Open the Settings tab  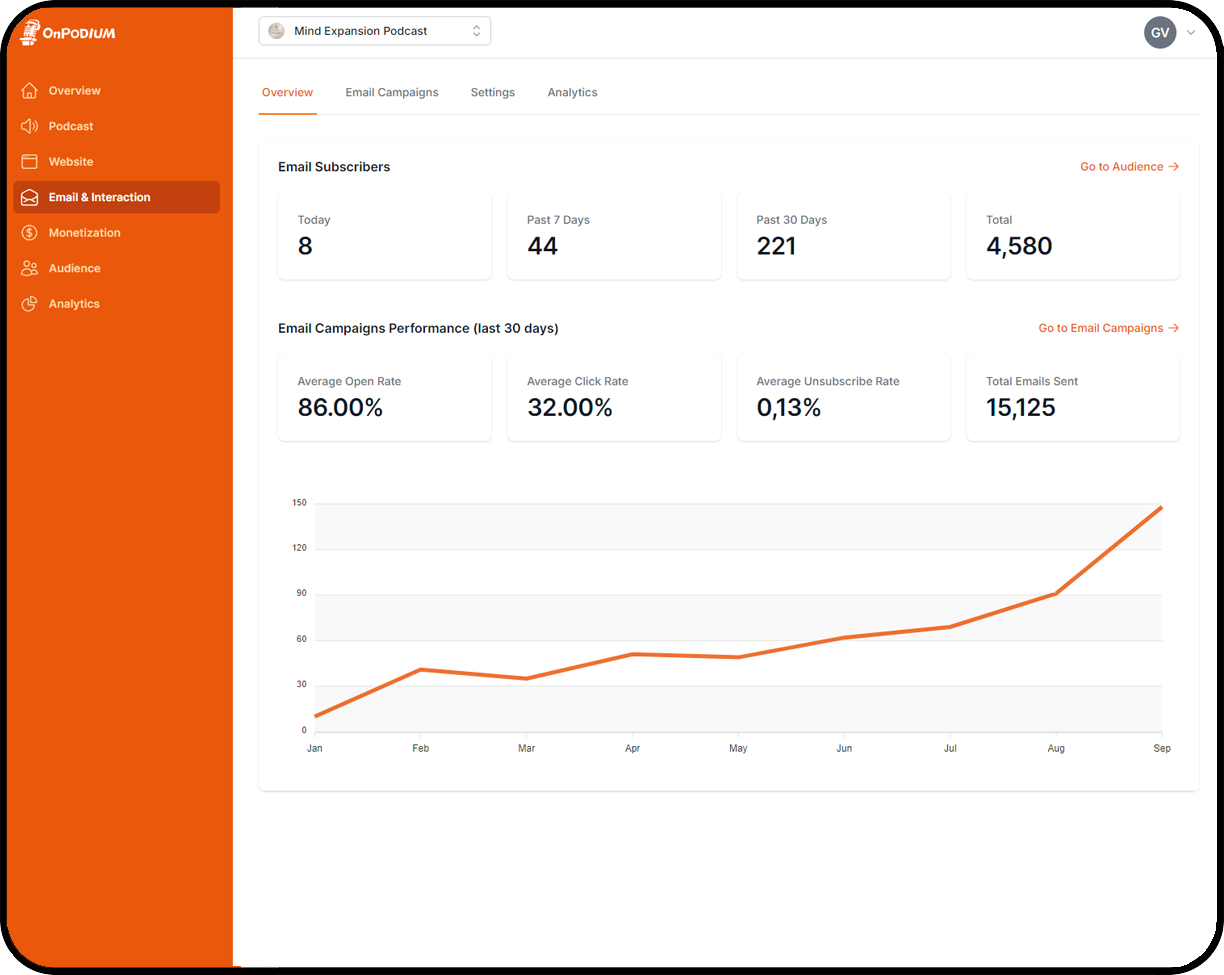tap(492, 92)
